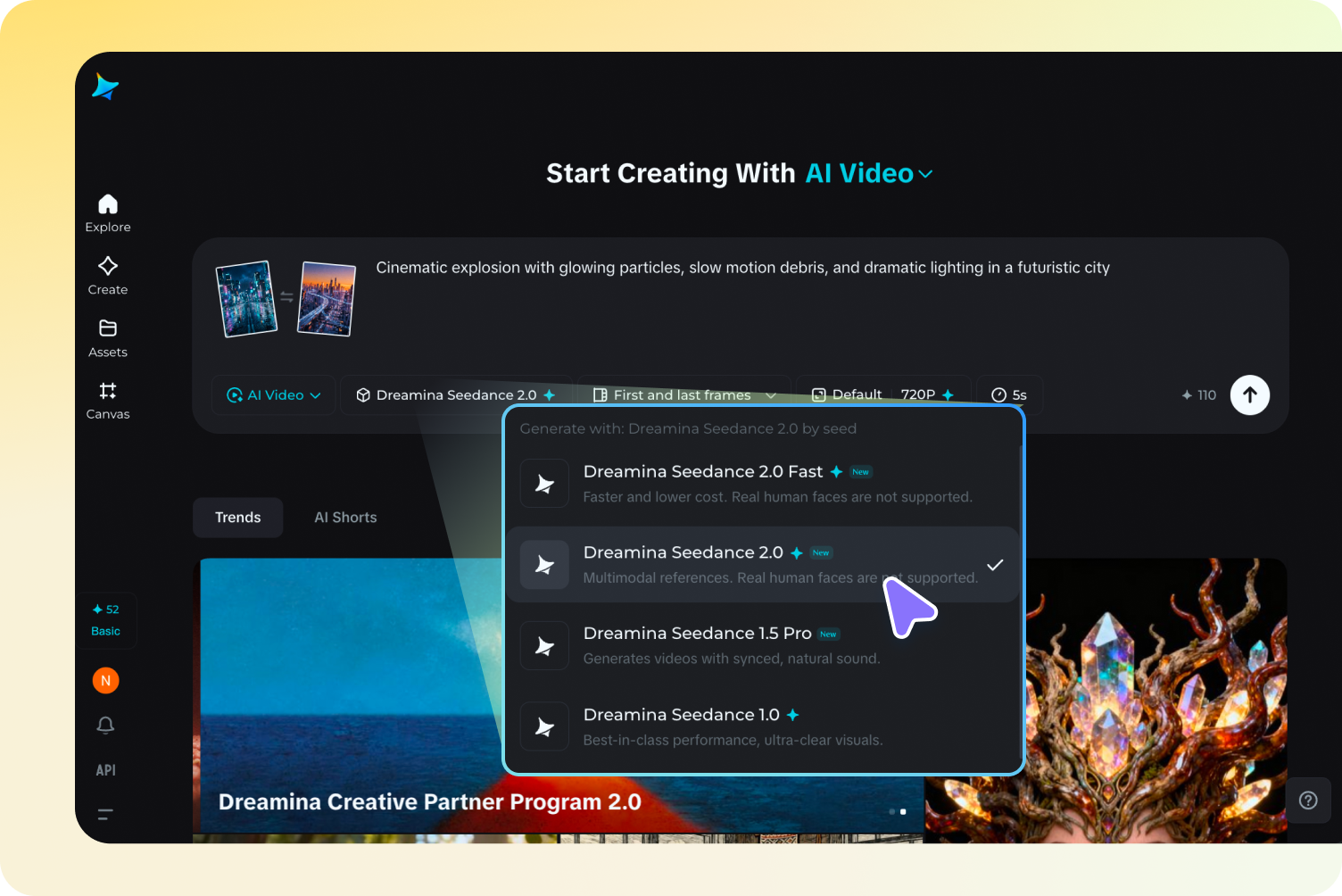Open the AI Video type dropdown in the prompt toolbar
The height and width of the screenshot is (896, 1342).
(x=274, y=394)
